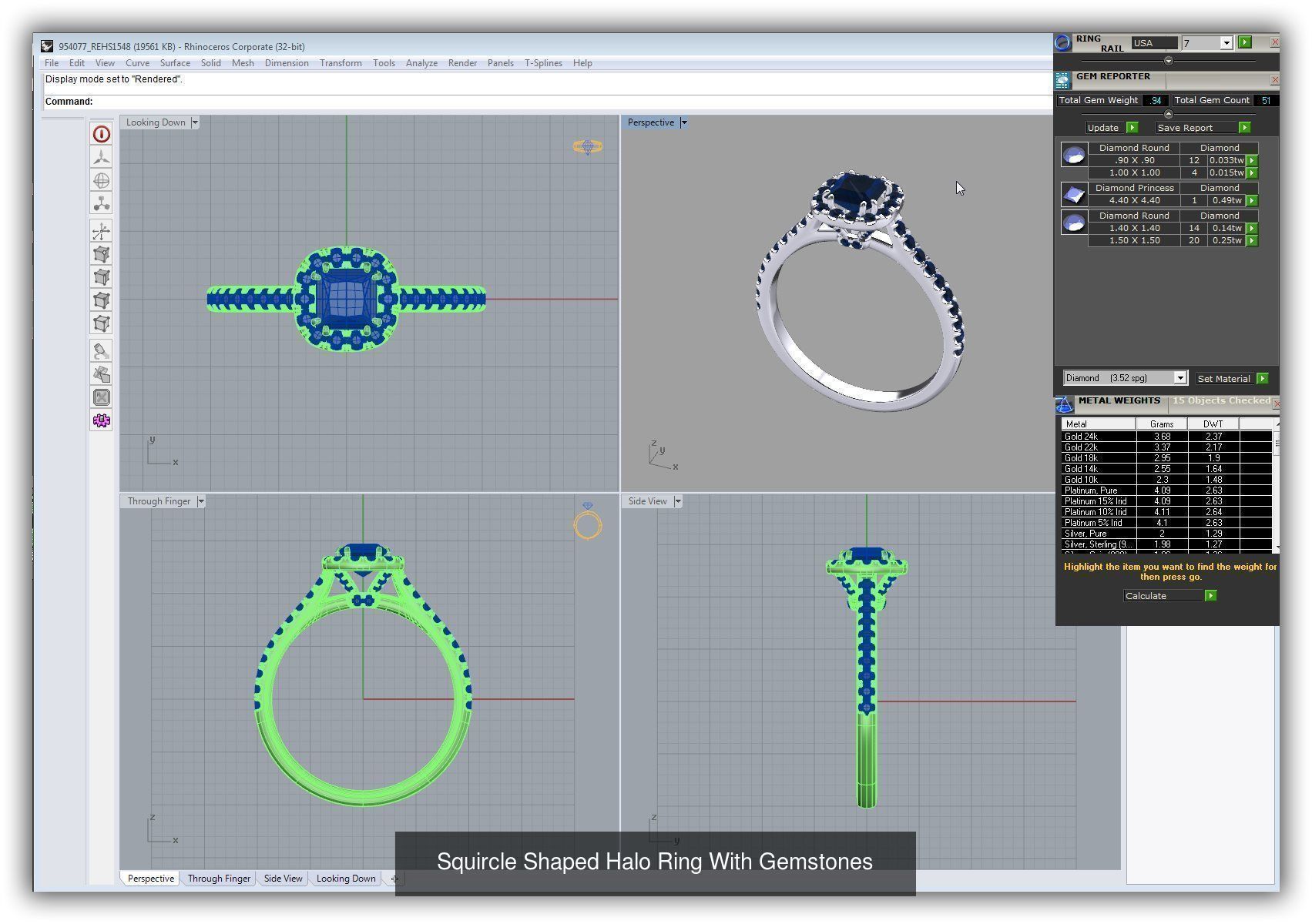Open the Side View viewport menu arrow
Viewport: 1312px width, 924px height.
[x=678, y=501]
